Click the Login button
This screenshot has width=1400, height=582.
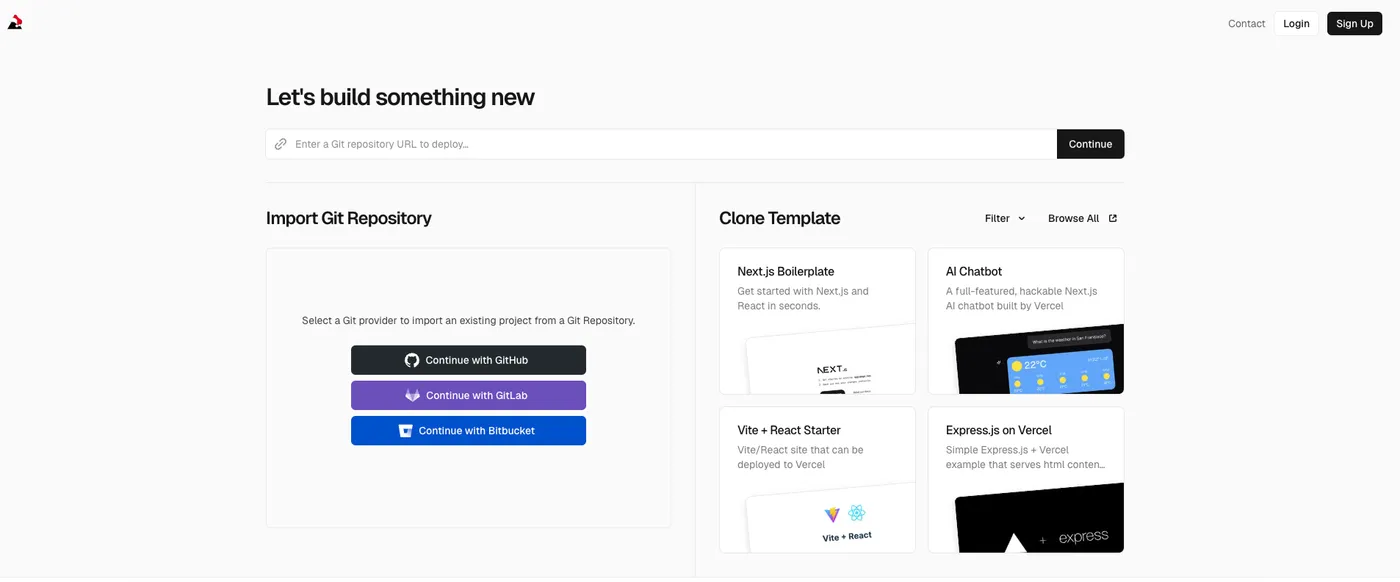pyautogui.click(x=1296, y=23)
